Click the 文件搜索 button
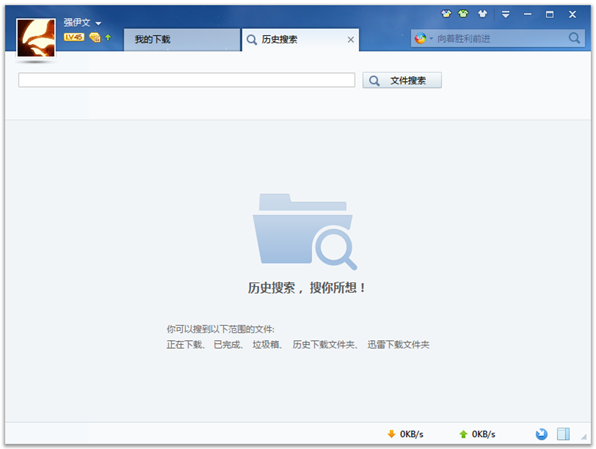The width and height of the screenshot is (596, 449). click(402, 80)
